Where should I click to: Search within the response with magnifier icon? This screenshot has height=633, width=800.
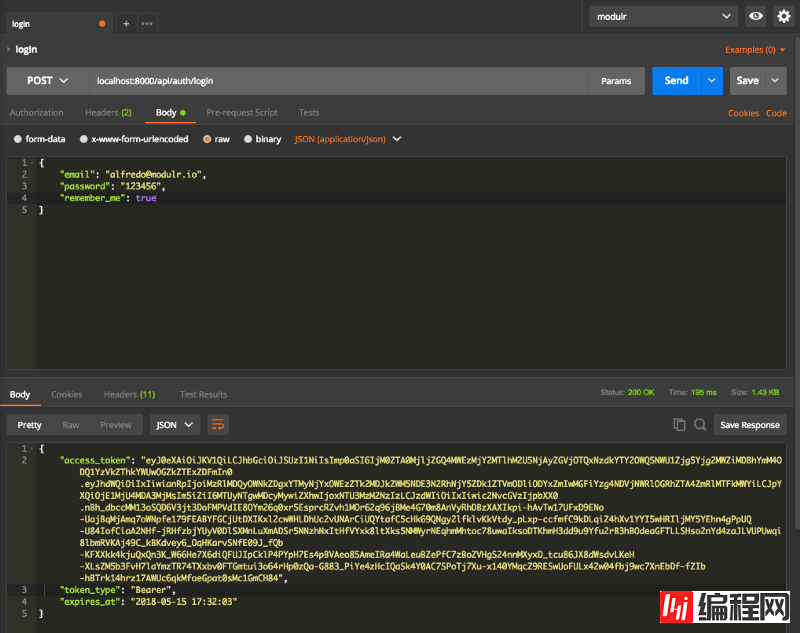point(700,424)
